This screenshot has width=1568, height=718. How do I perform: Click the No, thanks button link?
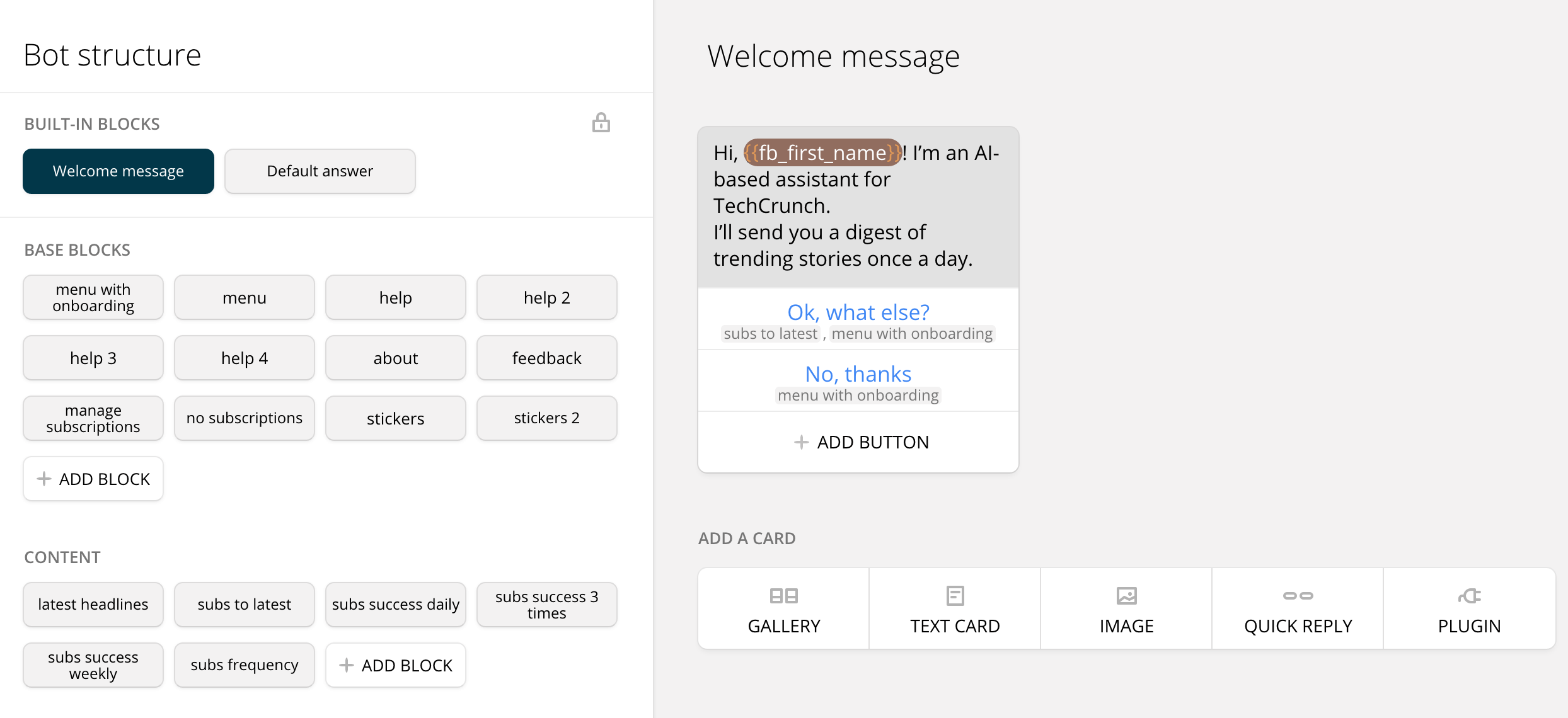[x=858, y=374]
